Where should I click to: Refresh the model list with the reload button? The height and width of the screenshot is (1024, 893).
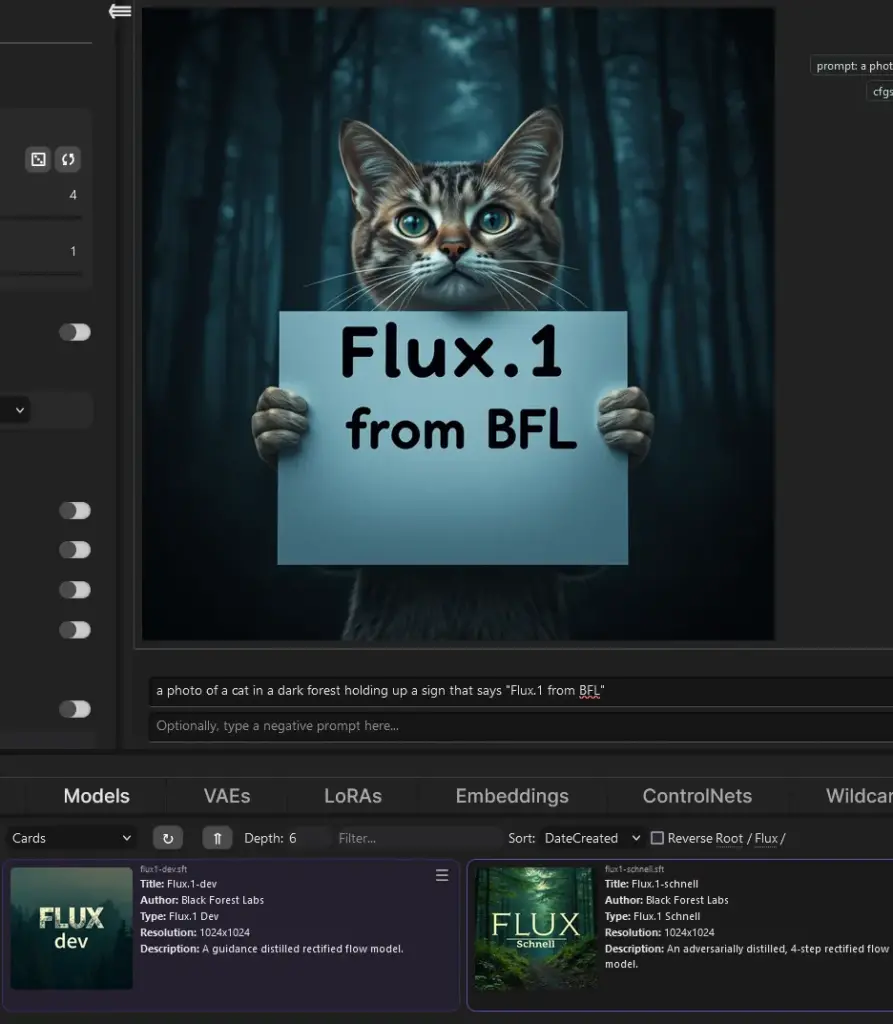(x=168, y=838)
